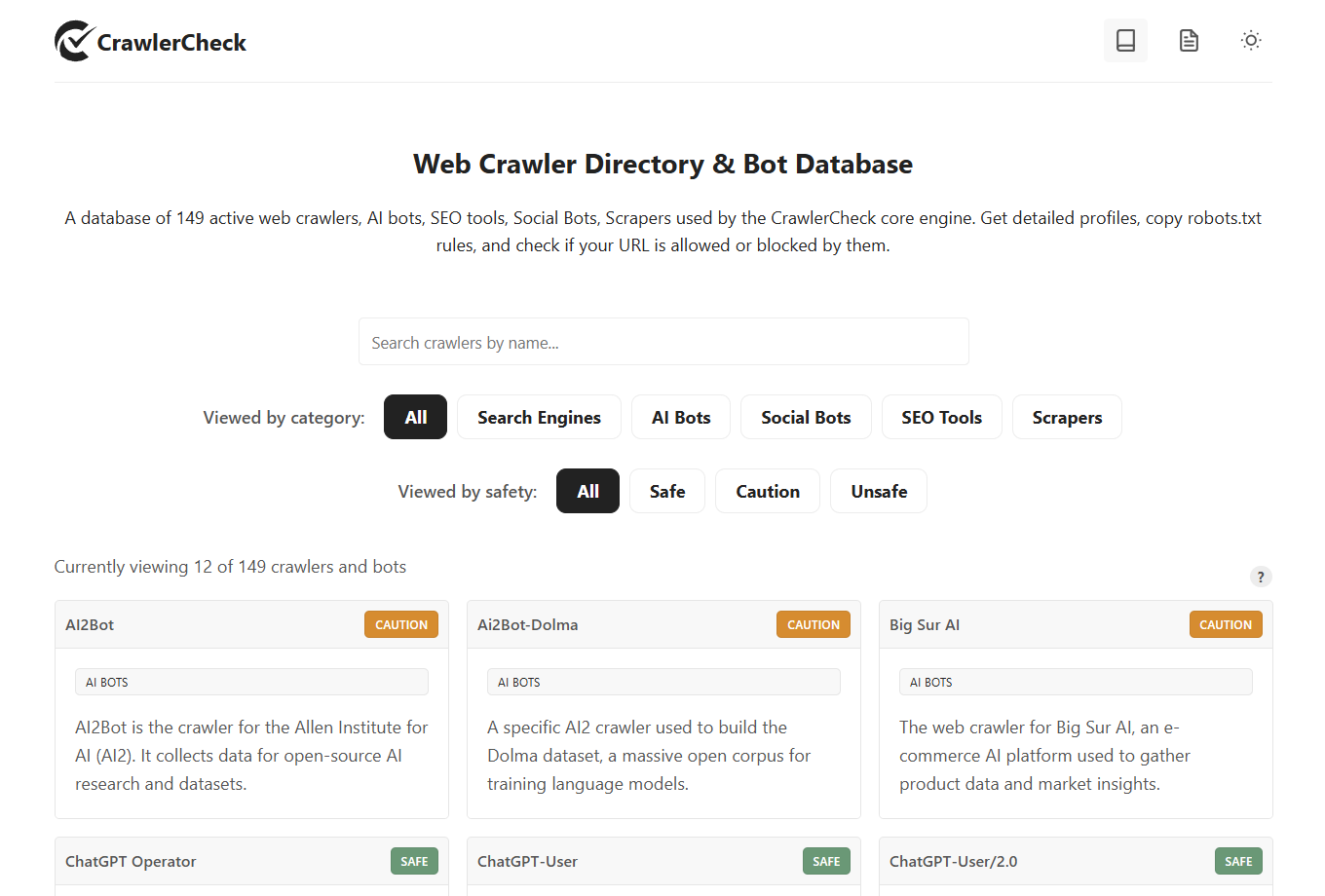Viewport: 1325px width, 896px height.
Task: Show SEO Tools crawlers
Action: pos(941,417)
